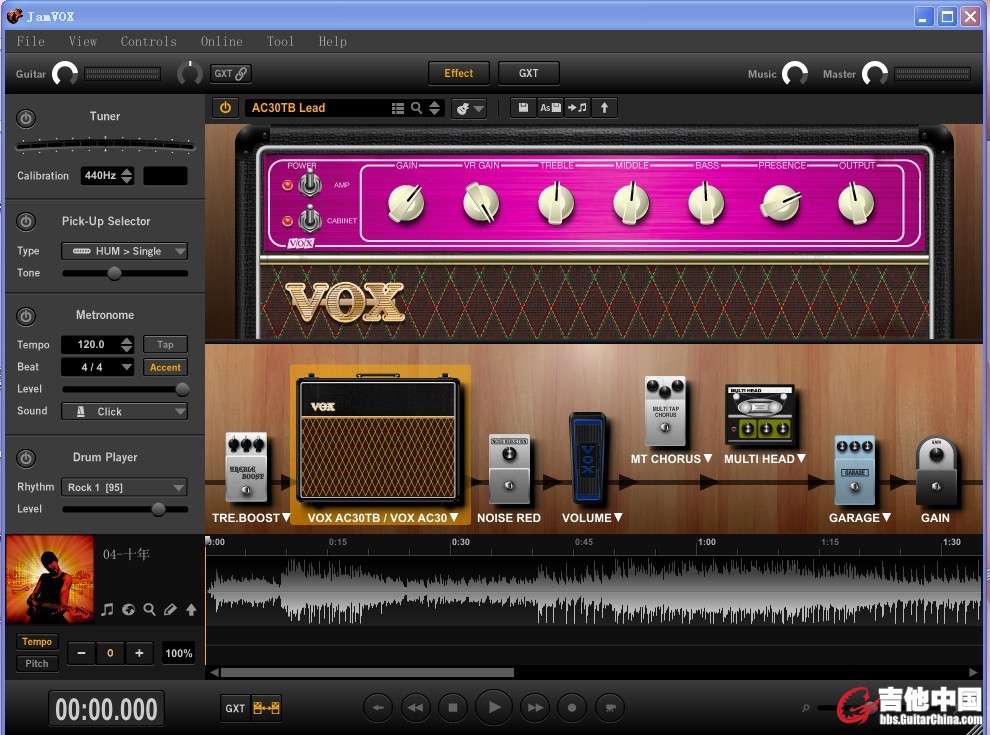Image resolution: width=990 pixels, height=735 pixels.
Task: Click the Treble Boost pedal
Action: tap(247, 469)
